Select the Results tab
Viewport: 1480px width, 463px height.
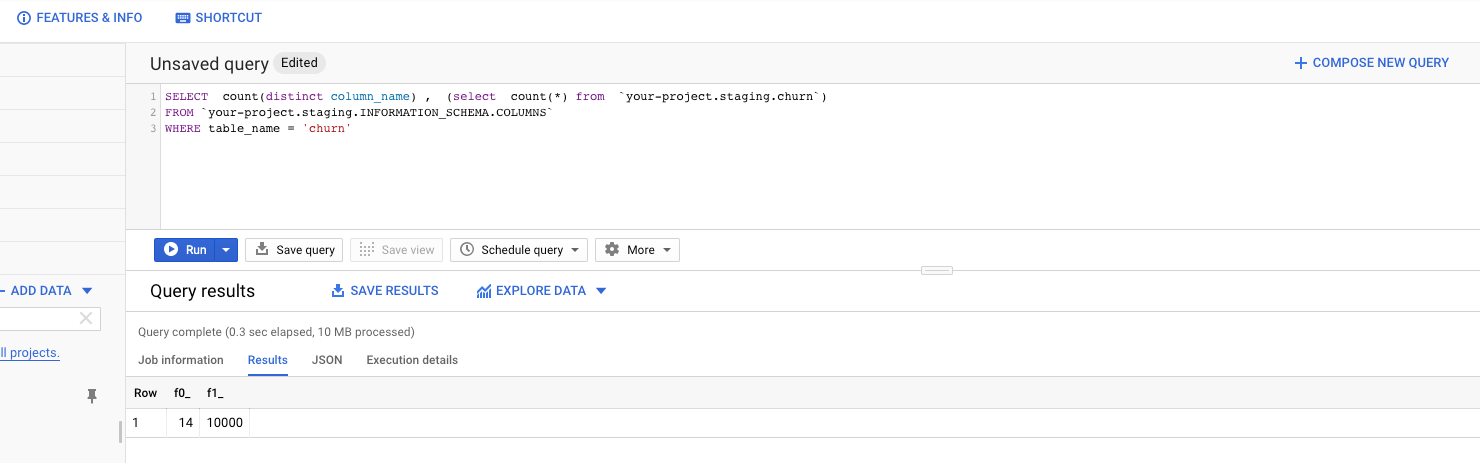[x=268, y=360]
